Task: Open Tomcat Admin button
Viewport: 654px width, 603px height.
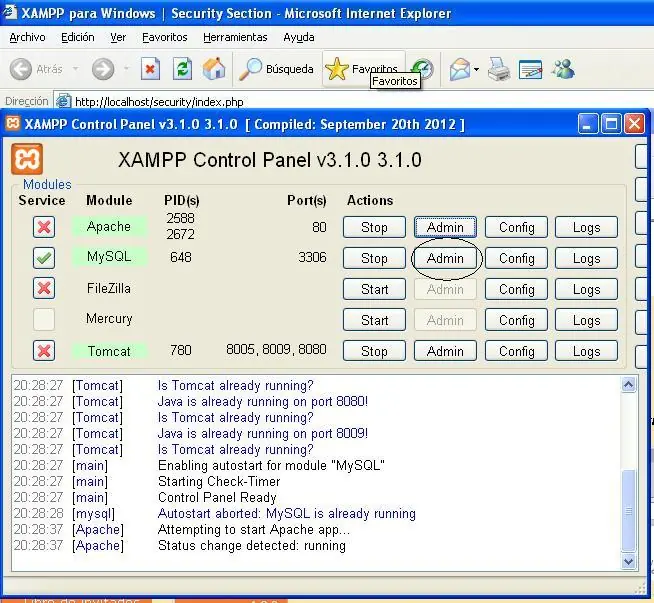Action: pos(445,351)
